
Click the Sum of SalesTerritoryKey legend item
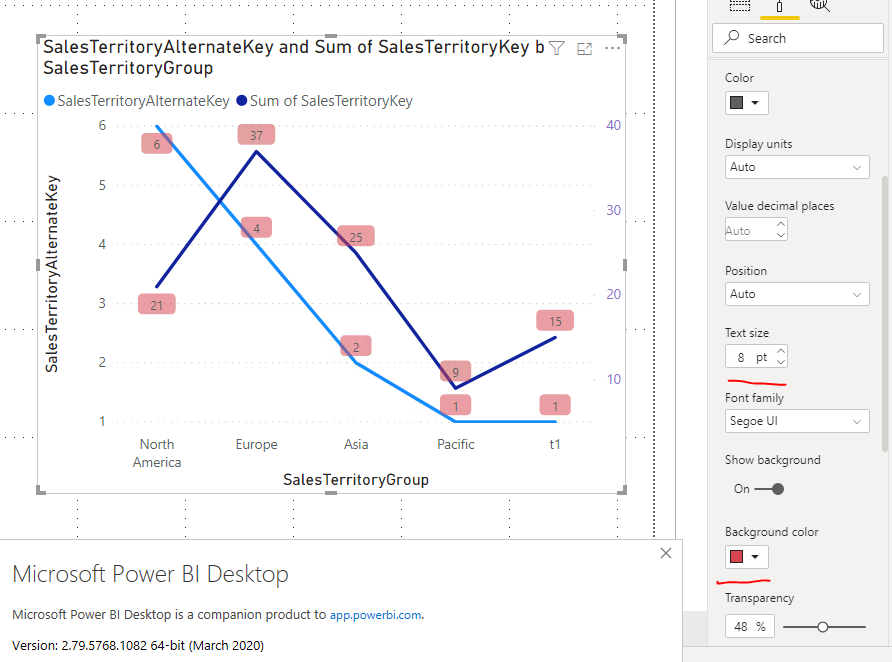tap(324, 101)
